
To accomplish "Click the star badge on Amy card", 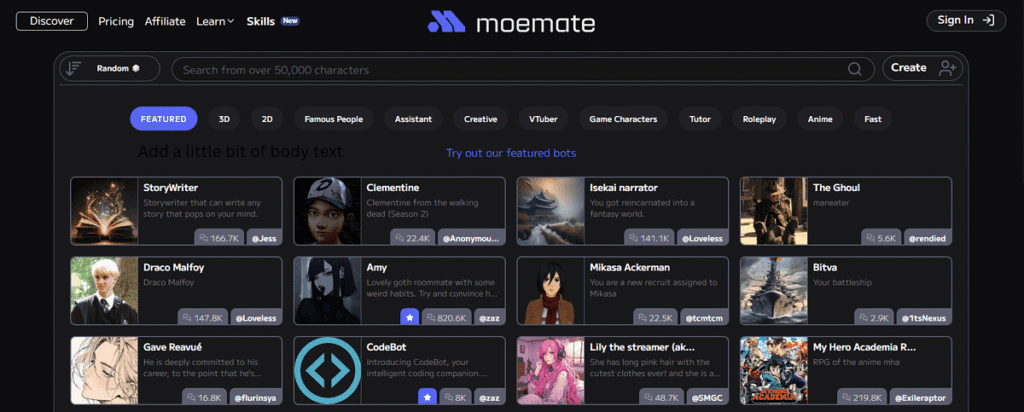I will [409, 318].
